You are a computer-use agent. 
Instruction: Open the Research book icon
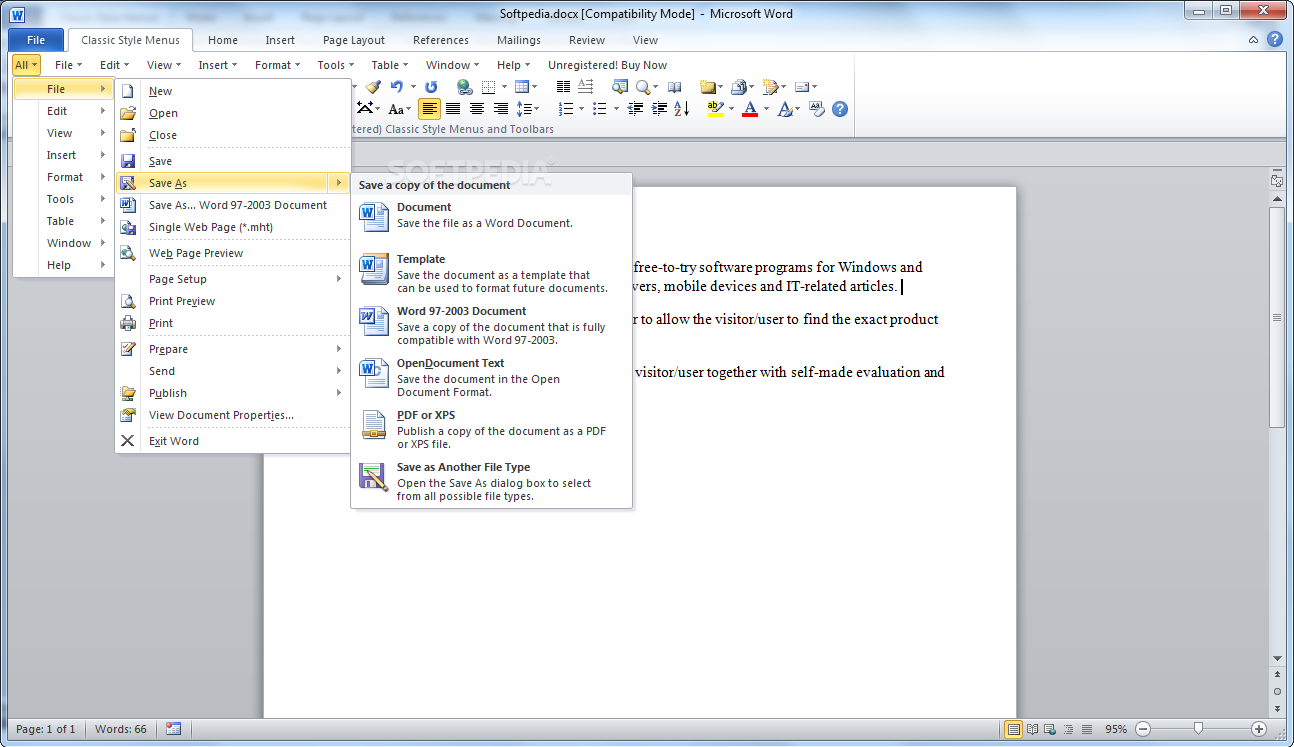(x=675, y=87)
